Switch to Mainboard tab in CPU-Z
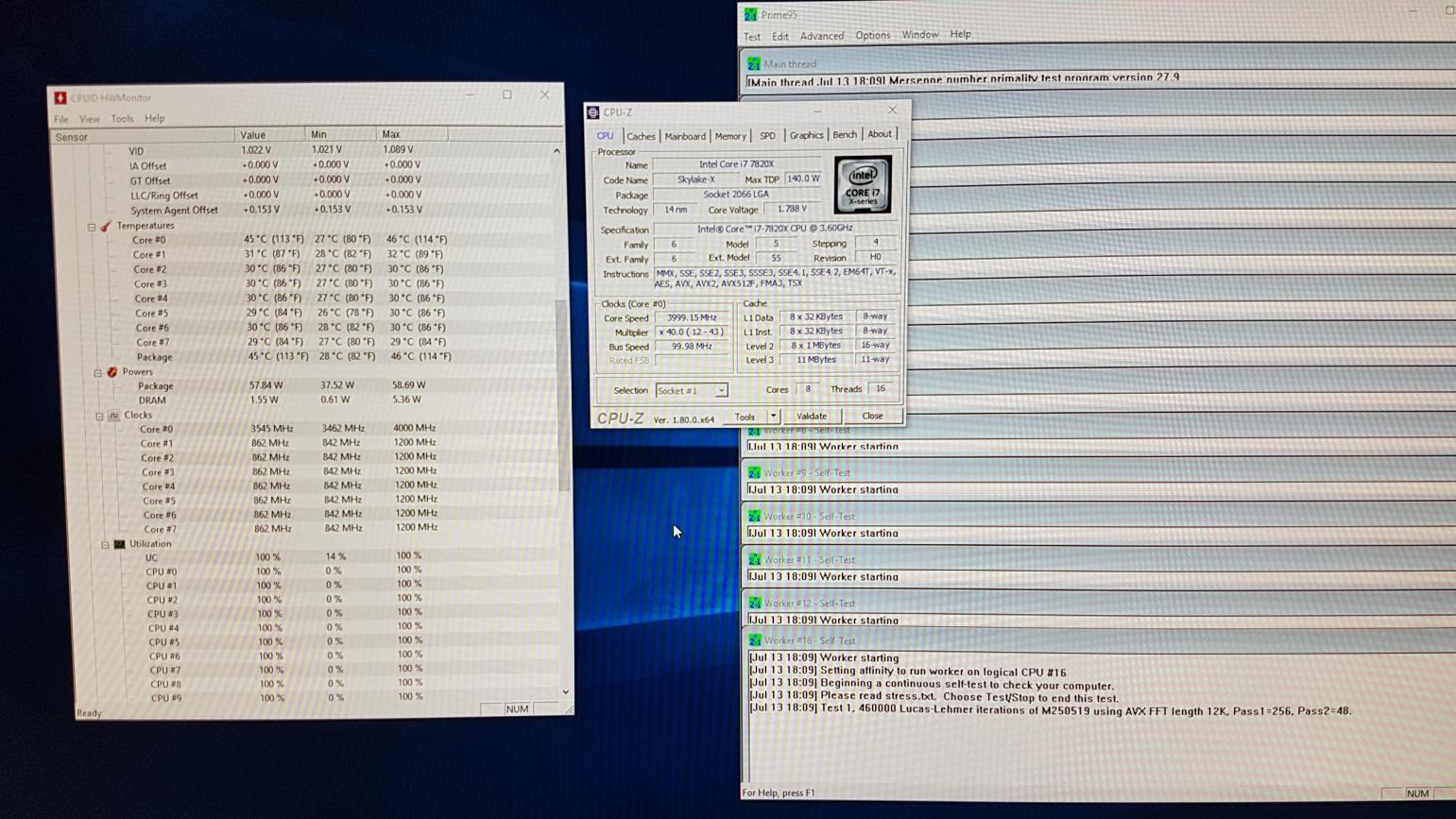 pos(685,136)
